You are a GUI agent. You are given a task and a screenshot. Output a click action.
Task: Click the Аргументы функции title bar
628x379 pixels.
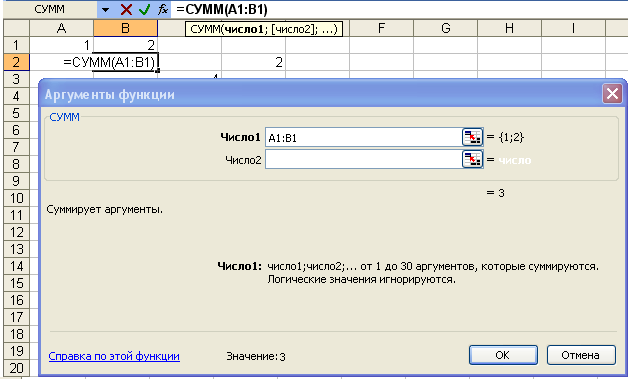click(320, 94)
